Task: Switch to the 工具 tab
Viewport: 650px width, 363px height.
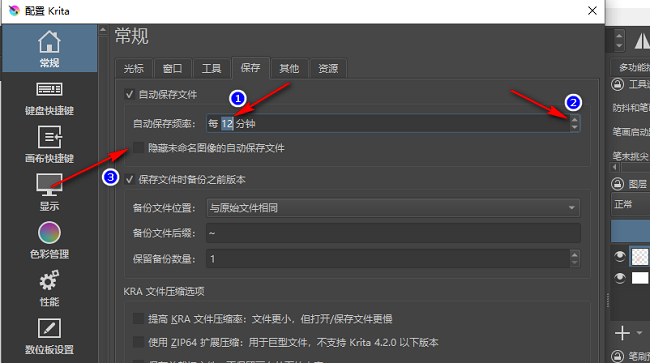Action: tap(211, 68)
